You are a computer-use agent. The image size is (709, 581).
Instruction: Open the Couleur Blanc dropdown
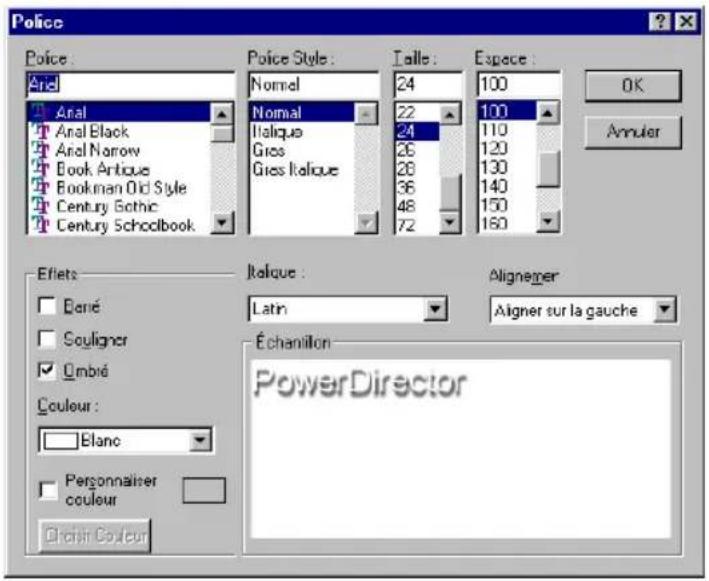point(200,440)
